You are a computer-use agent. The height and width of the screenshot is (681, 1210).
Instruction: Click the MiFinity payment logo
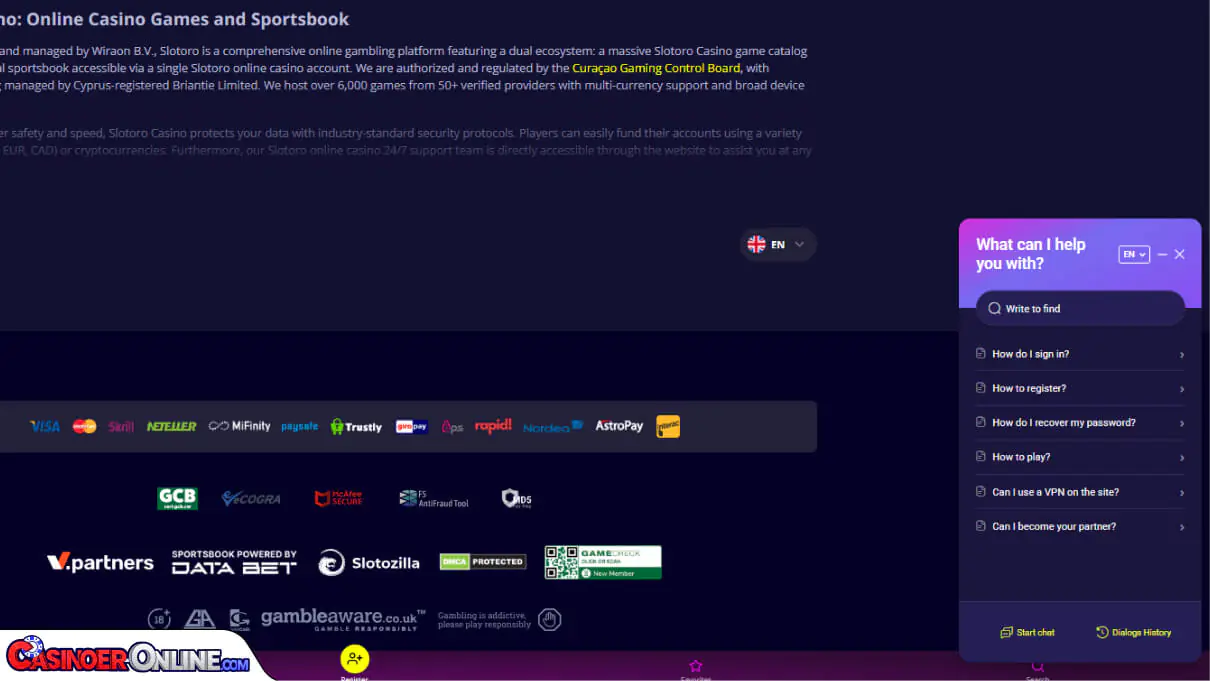239,426
